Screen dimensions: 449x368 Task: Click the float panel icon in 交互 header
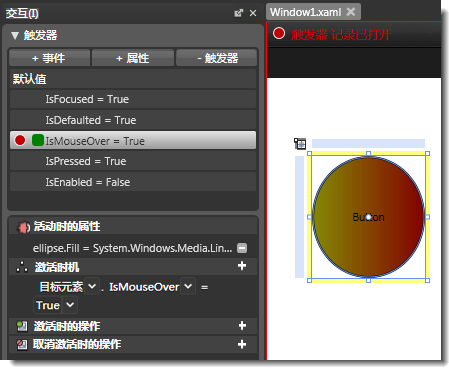click(238, 13)
